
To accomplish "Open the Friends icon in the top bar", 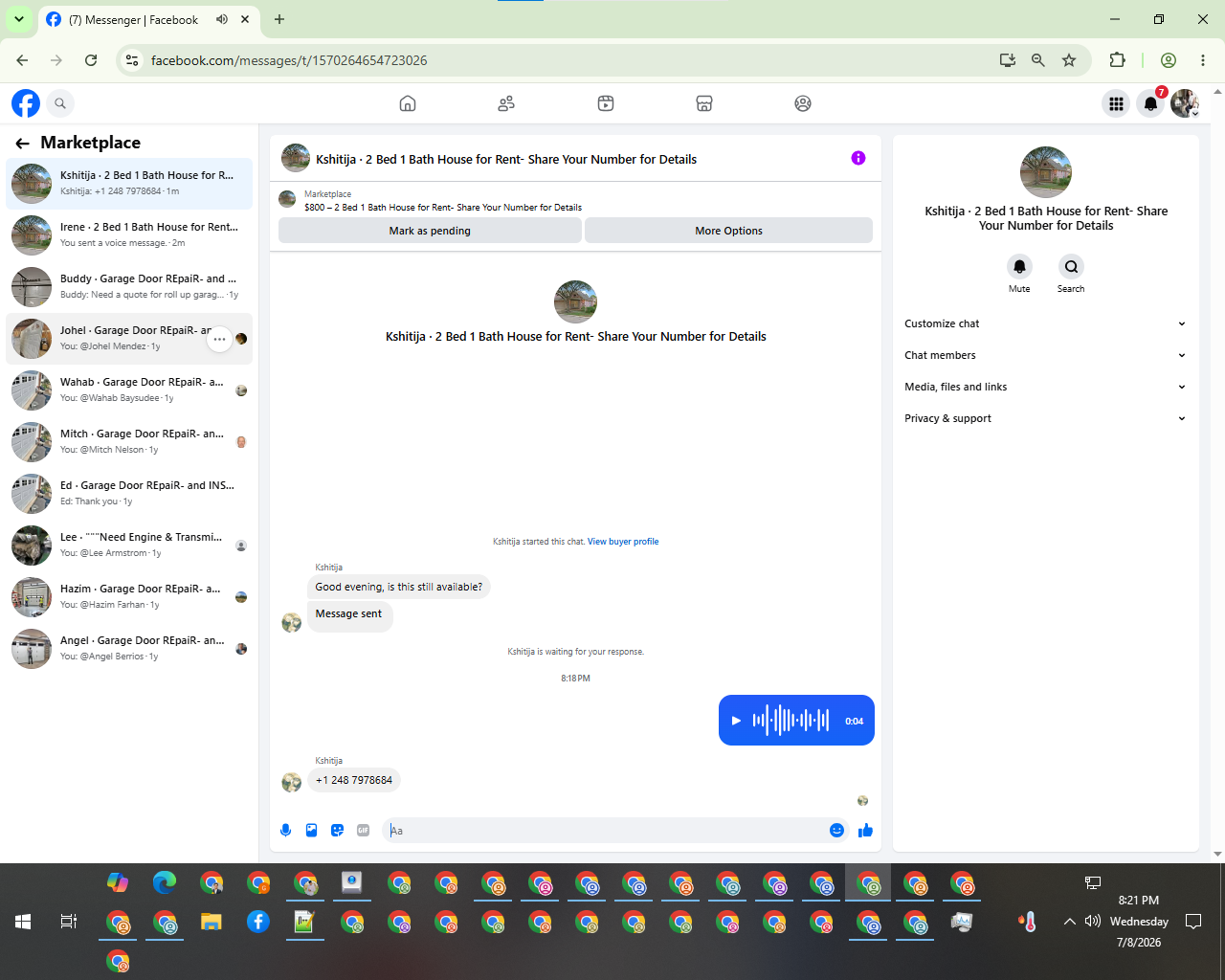I will 506,103.
